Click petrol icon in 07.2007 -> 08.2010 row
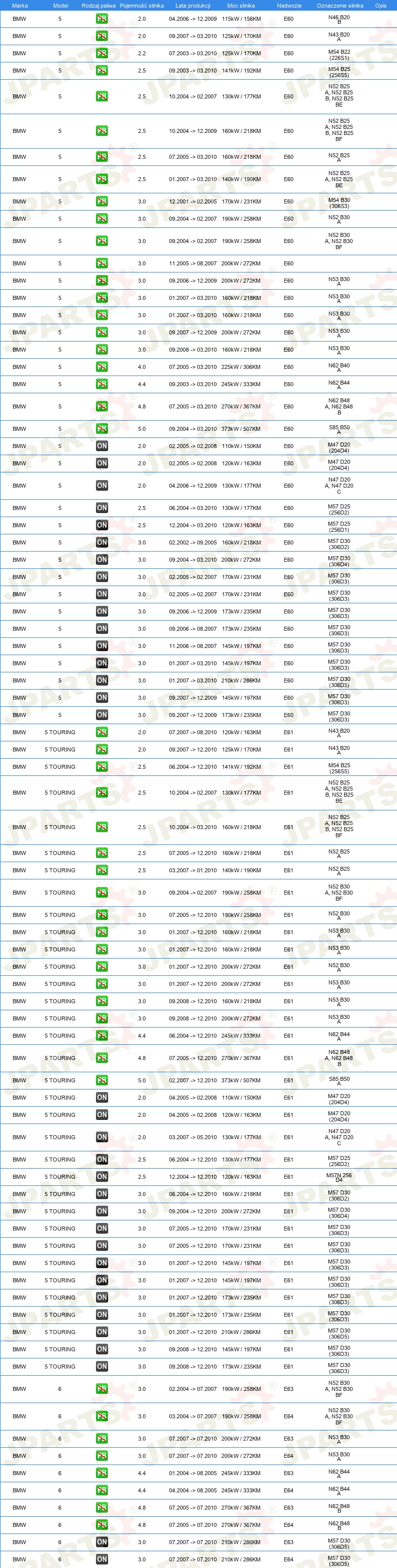The width and height of the screenshot is (397, 1568). click(102, 732)
